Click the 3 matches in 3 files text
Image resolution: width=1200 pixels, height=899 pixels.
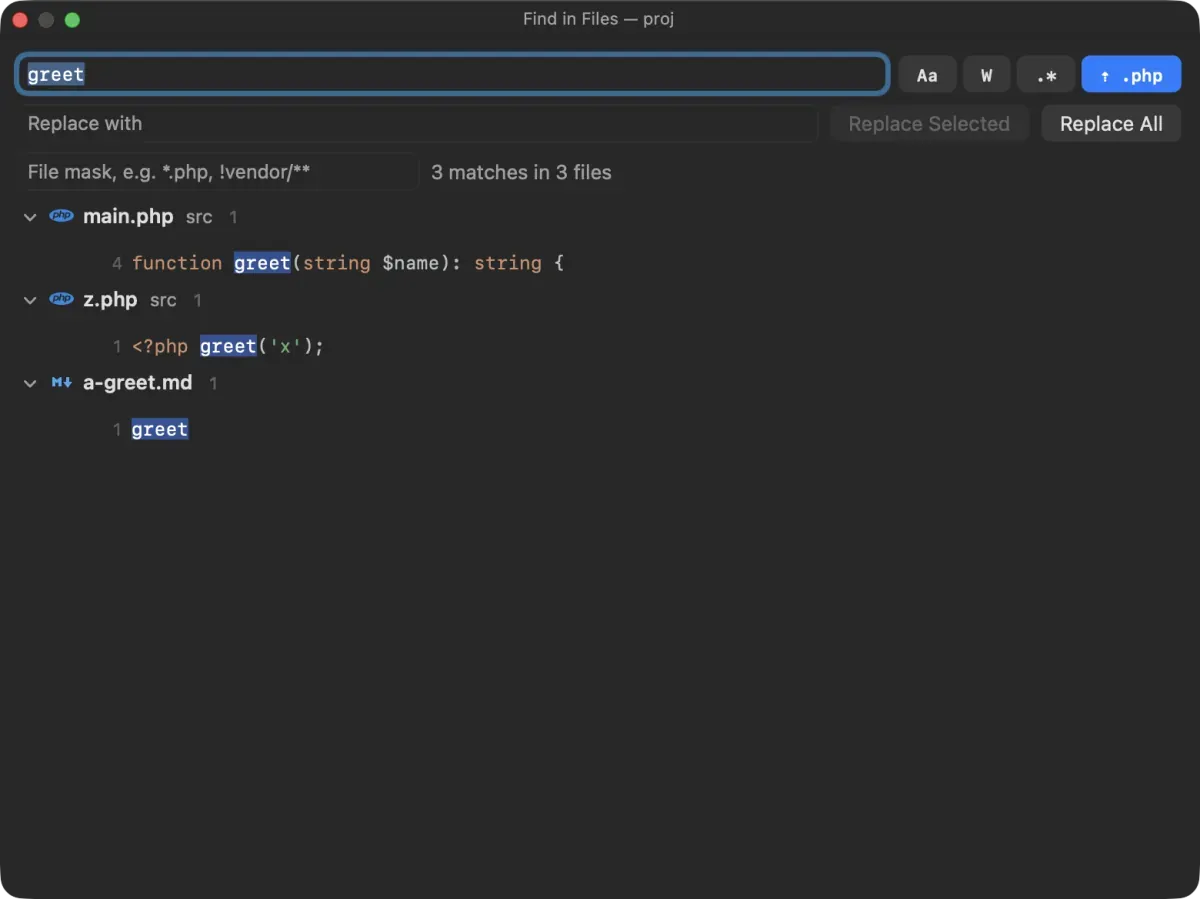point(521,172)
